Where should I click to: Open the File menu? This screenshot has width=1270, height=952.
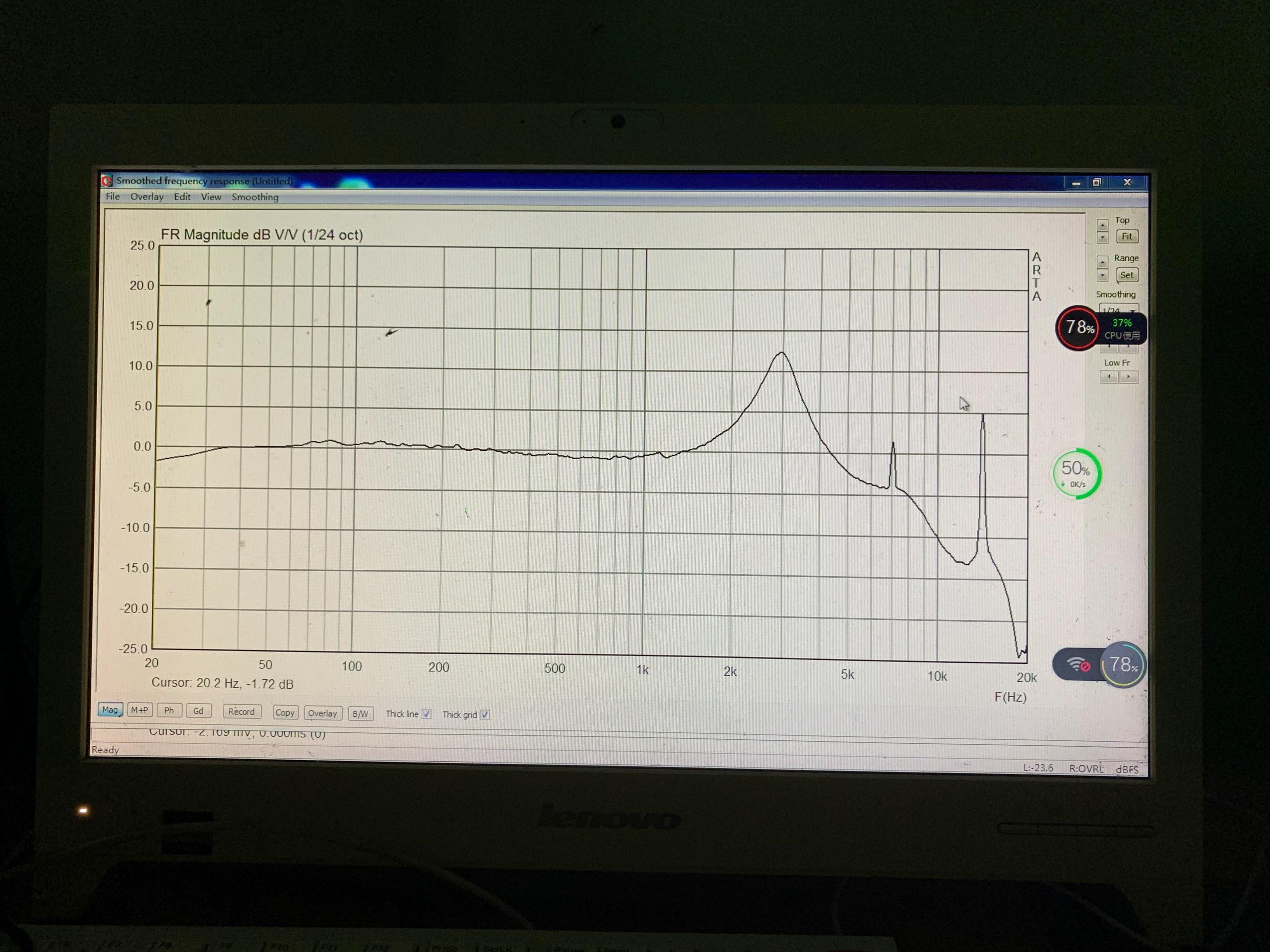(x=113, y=196)
